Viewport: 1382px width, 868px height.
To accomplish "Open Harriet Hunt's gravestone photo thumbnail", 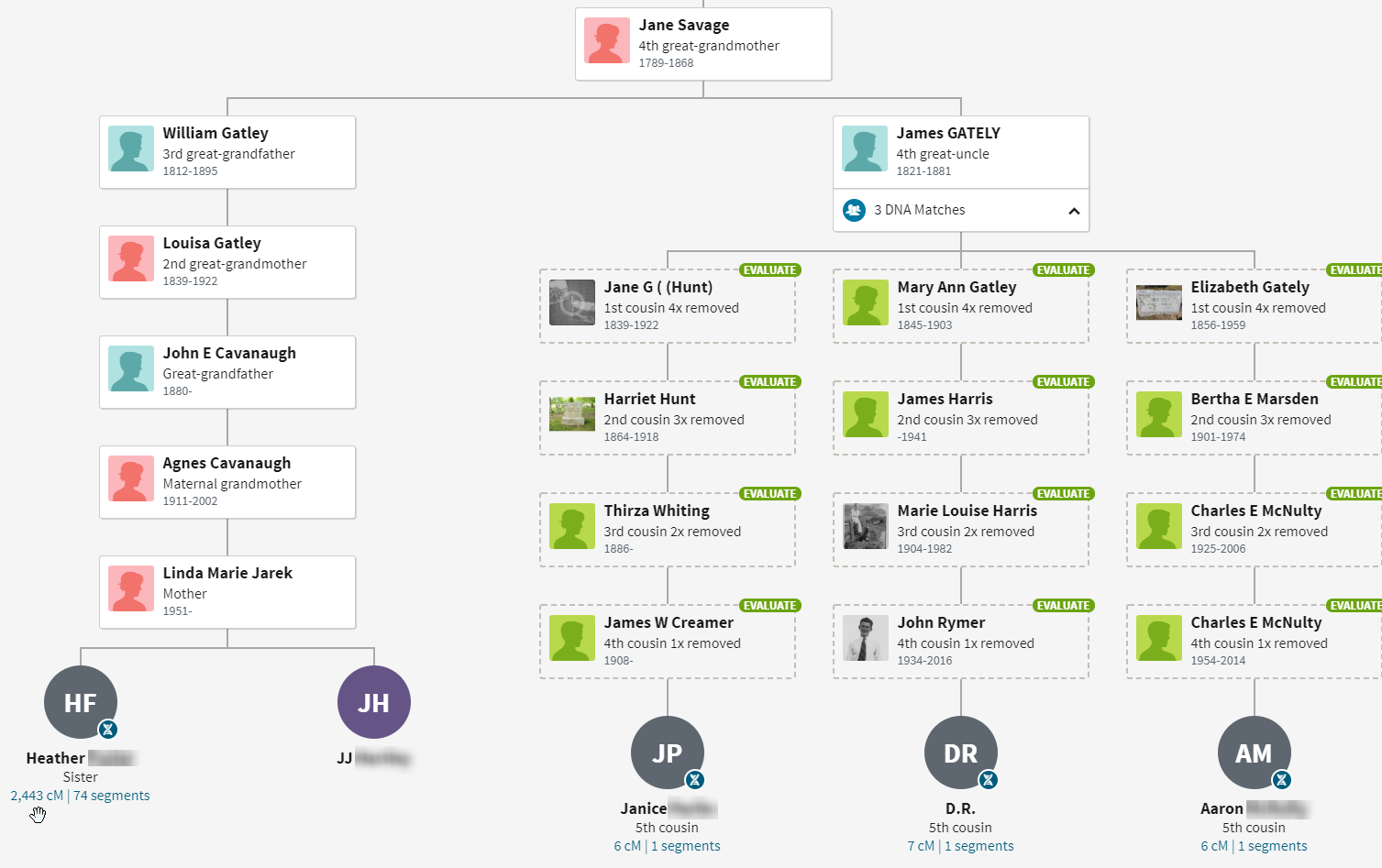I will click(x=572, y=414).
